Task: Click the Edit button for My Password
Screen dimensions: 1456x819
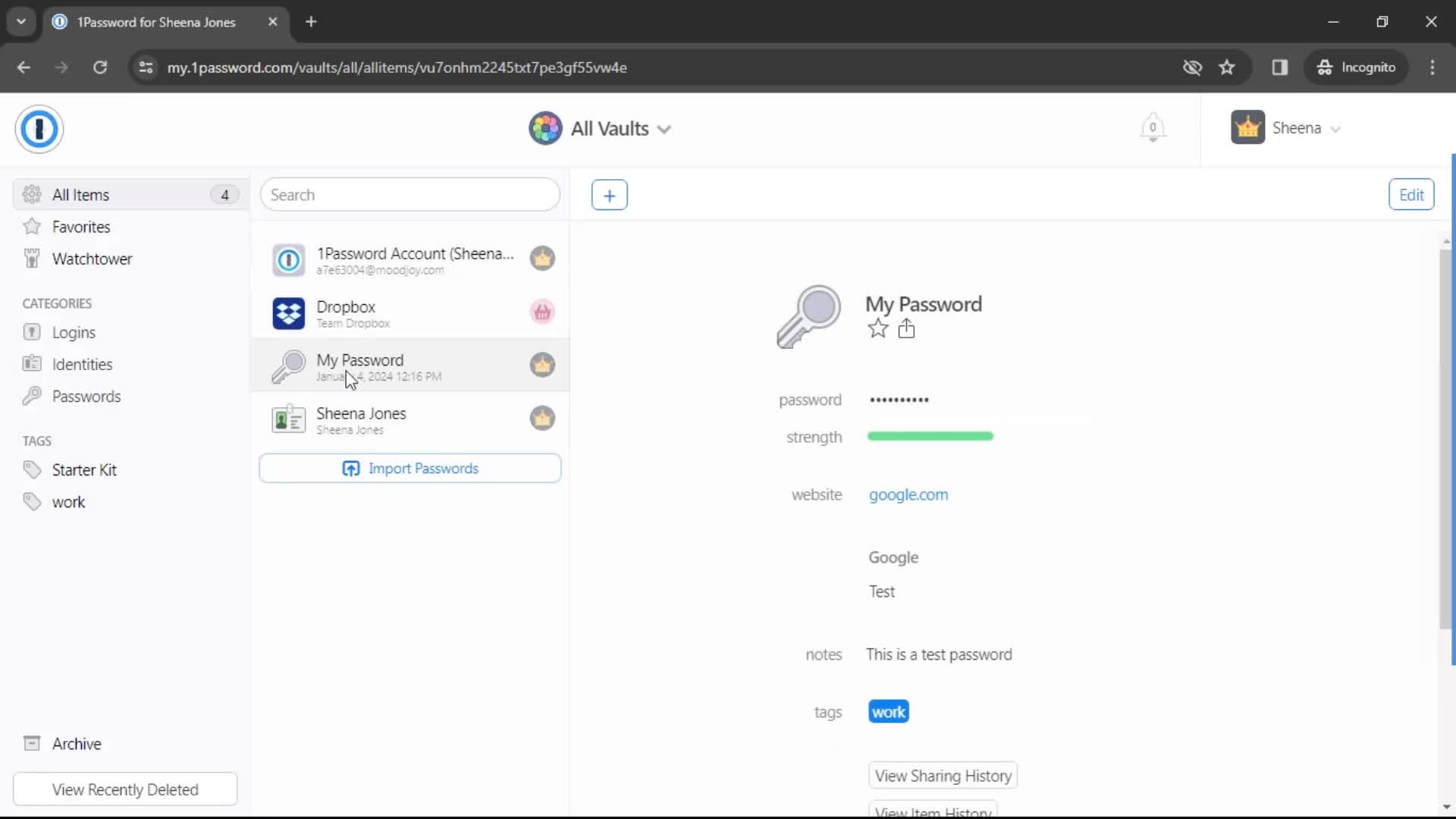Action: point(1412,194)
